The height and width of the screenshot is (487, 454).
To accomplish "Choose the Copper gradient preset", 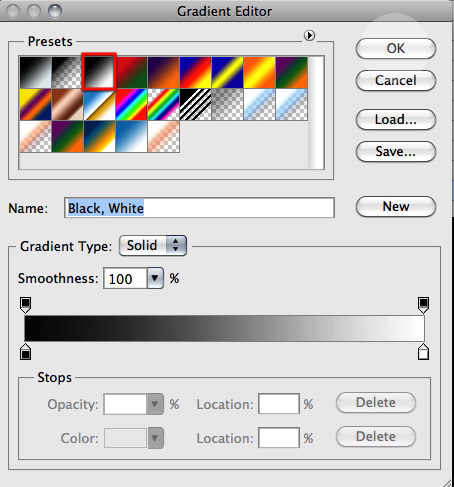I will click(x=67, y=105).
